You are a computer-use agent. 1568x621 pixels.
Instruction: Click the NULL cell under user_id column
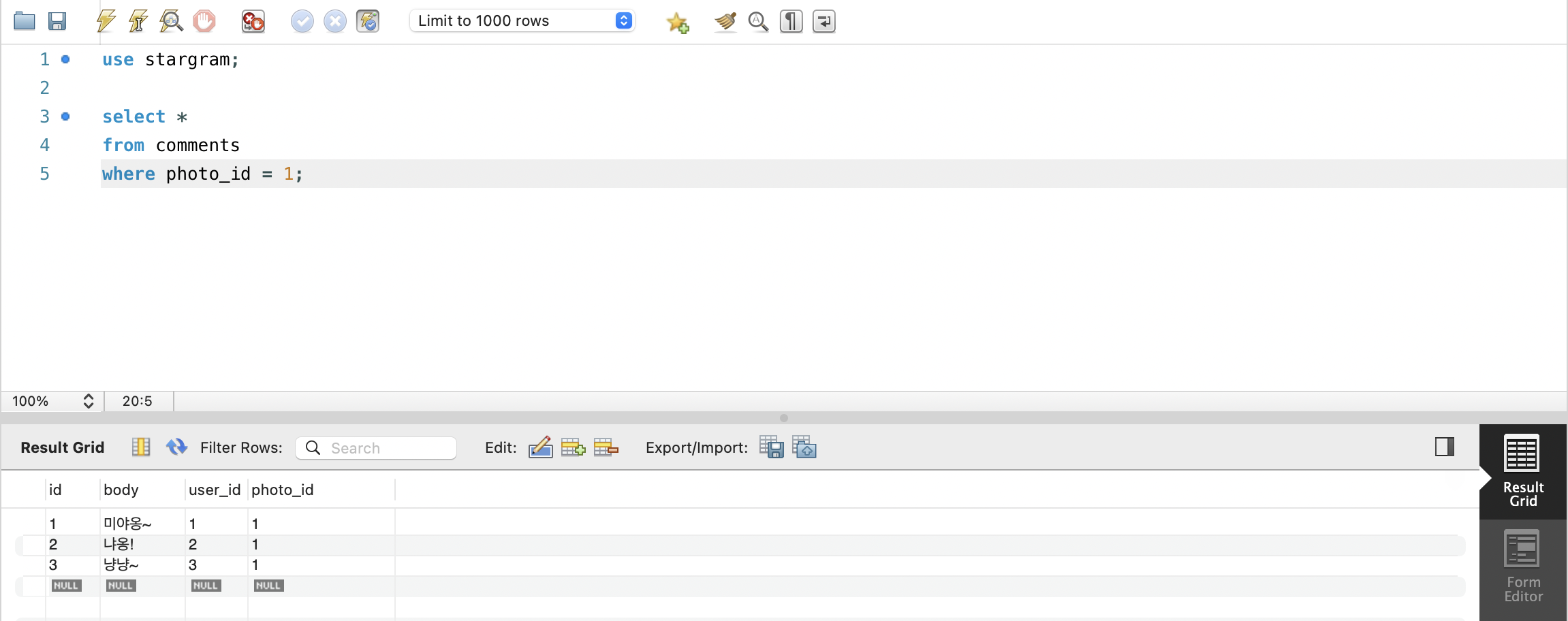click(x=206, y=586)
